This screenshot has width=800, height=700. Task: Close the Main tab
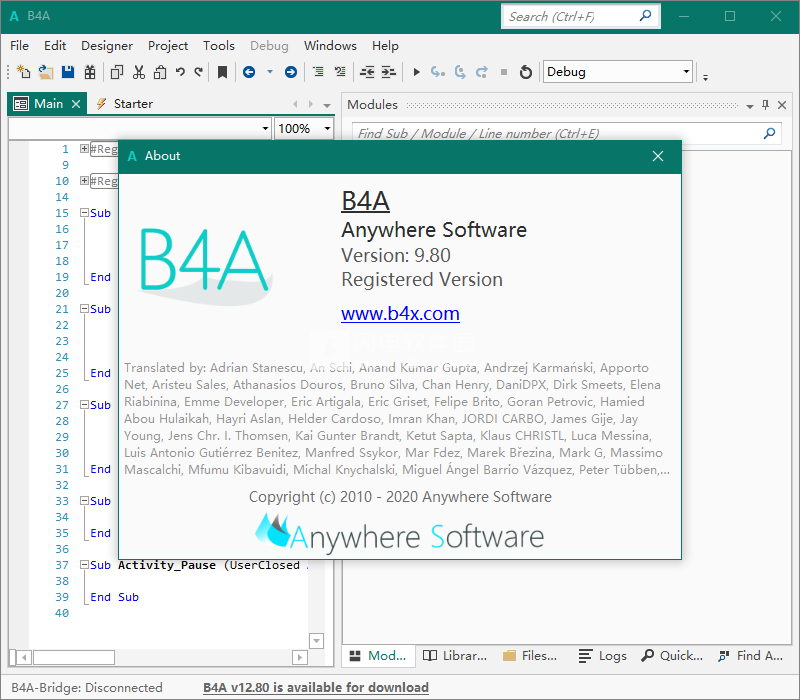[76, 104]
